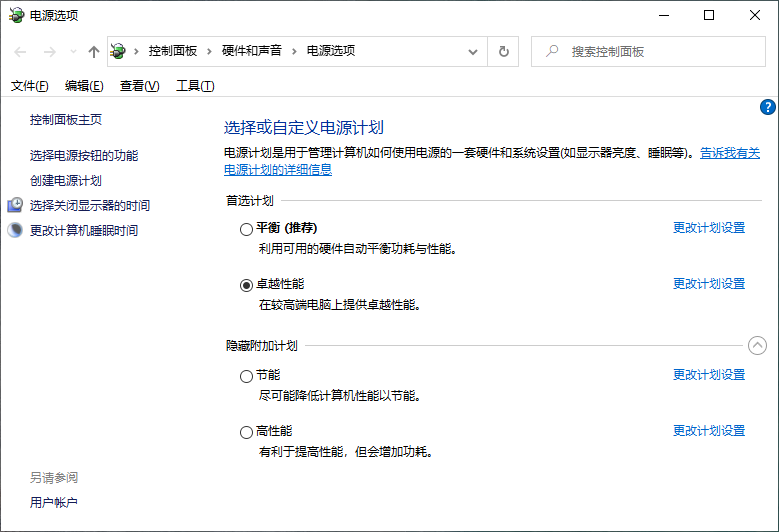
Task: Open the 查看(V) menu
Action: 140,86
